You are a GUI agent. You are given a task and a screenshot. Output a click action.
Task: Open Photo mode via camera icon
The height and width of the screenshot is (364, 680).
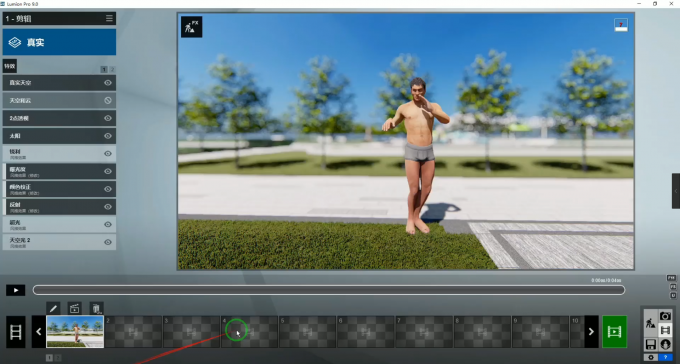point(665,316)
